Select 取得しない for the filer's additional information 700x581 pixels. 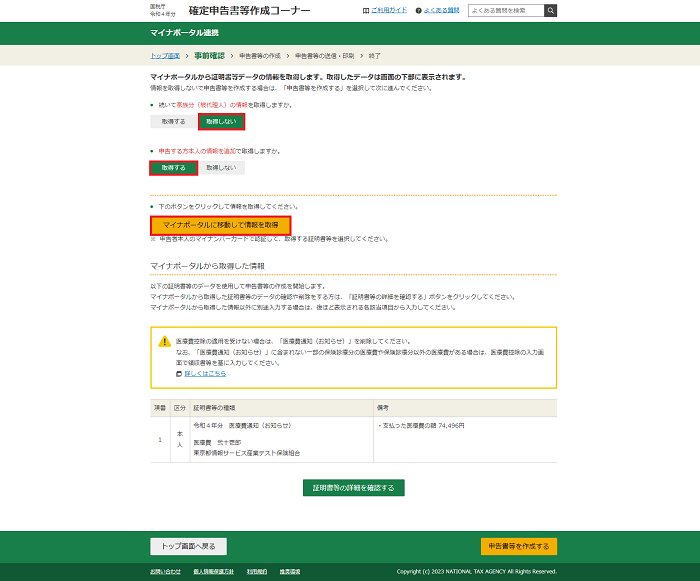click(221, 168)
